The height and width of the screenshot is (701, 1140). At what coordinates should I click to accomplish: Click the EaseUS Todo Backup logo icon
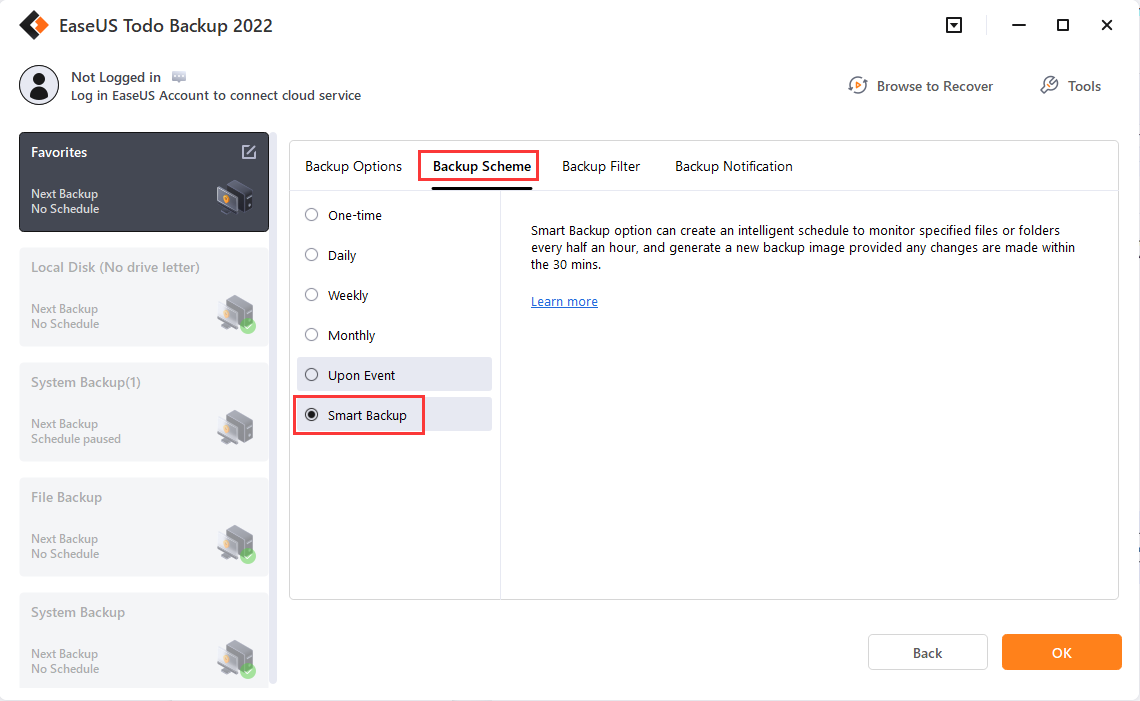33,25
